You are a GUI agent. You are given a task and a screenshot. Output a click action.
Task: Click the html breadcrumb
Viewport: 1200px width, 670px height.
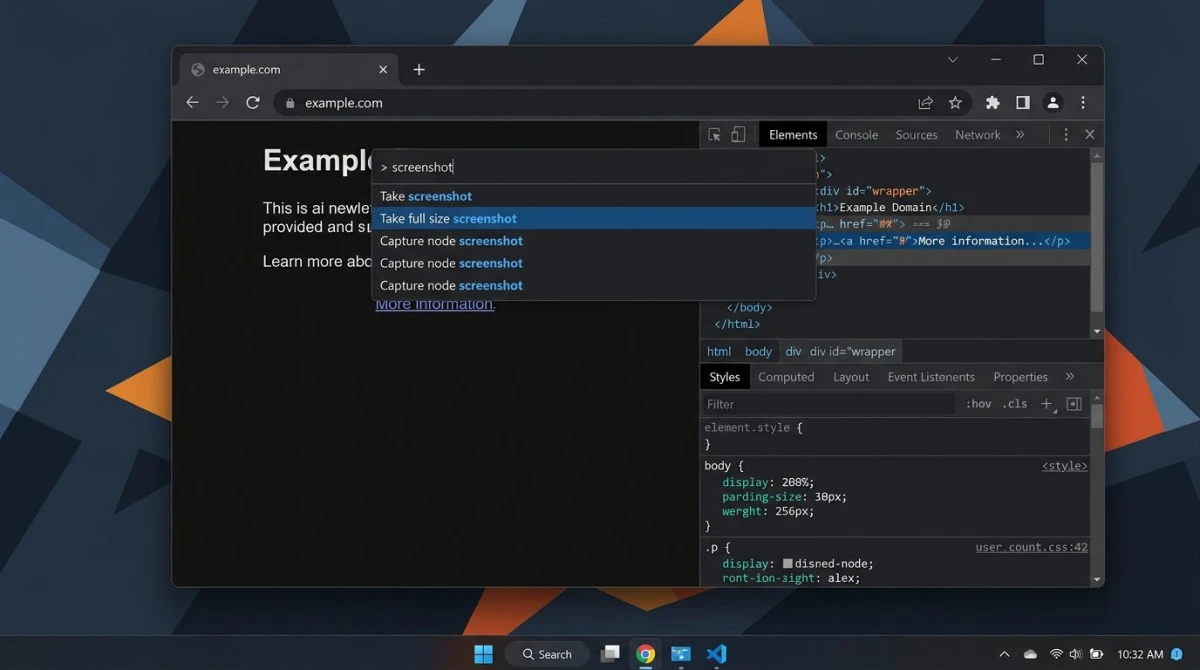(719, 352)
